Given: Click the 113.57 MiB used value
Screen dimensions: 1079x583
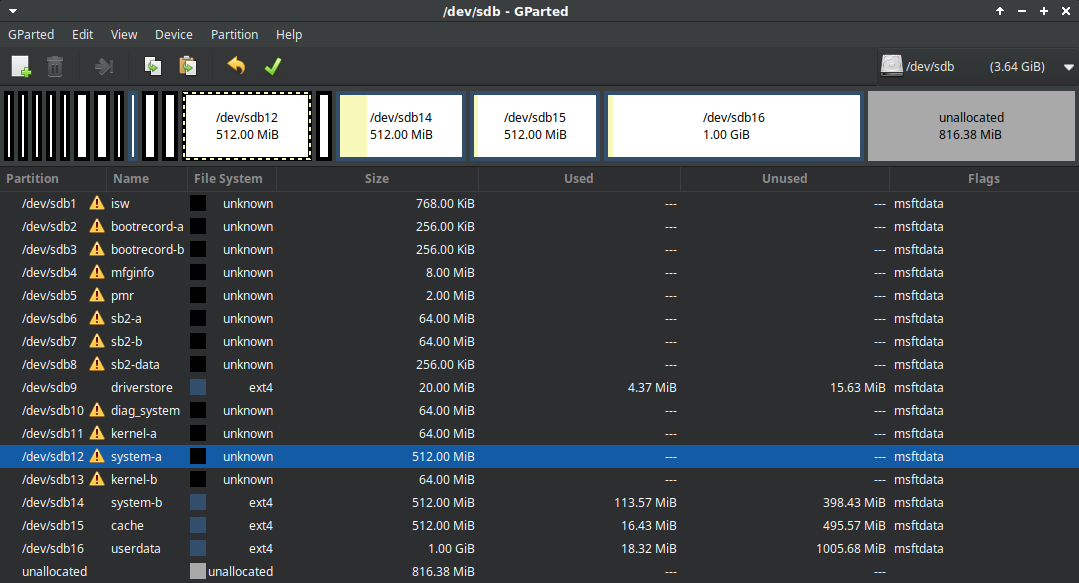Looking at the screenshot, I should (645, 502).
